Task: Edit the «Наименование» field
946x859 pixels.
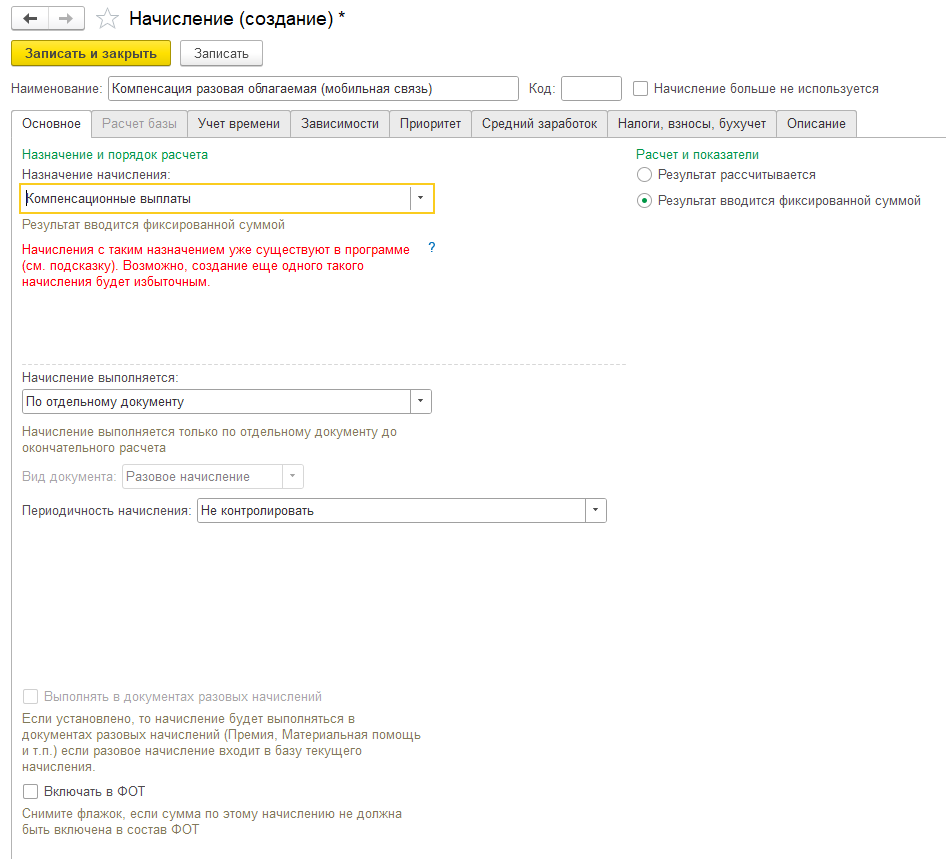Action: point(313,89)
